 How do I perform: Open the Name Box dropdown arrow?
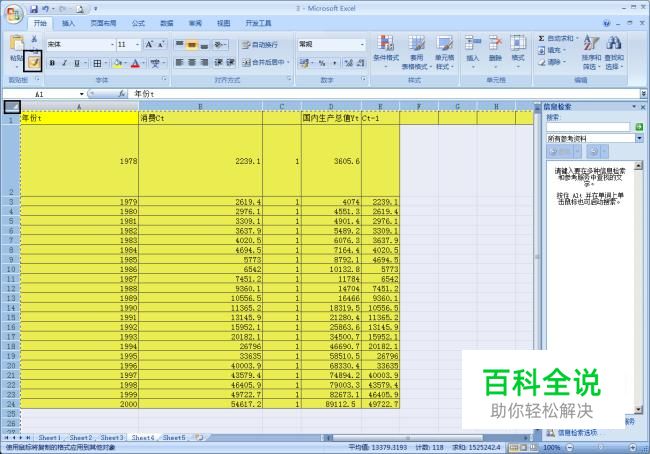tap(82, 95)
